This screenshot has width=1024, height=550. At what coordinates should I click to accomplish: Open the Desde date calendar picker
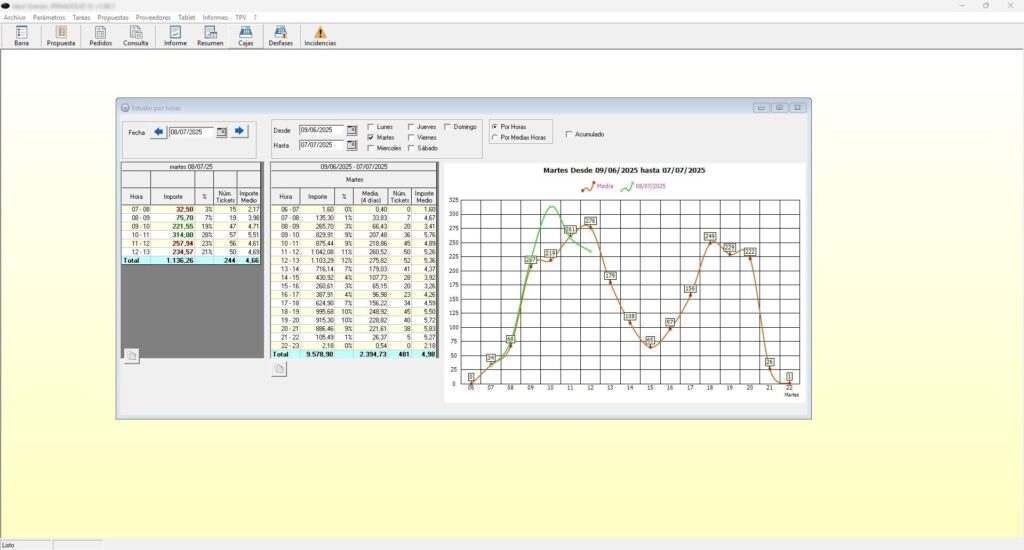(352, 131)
